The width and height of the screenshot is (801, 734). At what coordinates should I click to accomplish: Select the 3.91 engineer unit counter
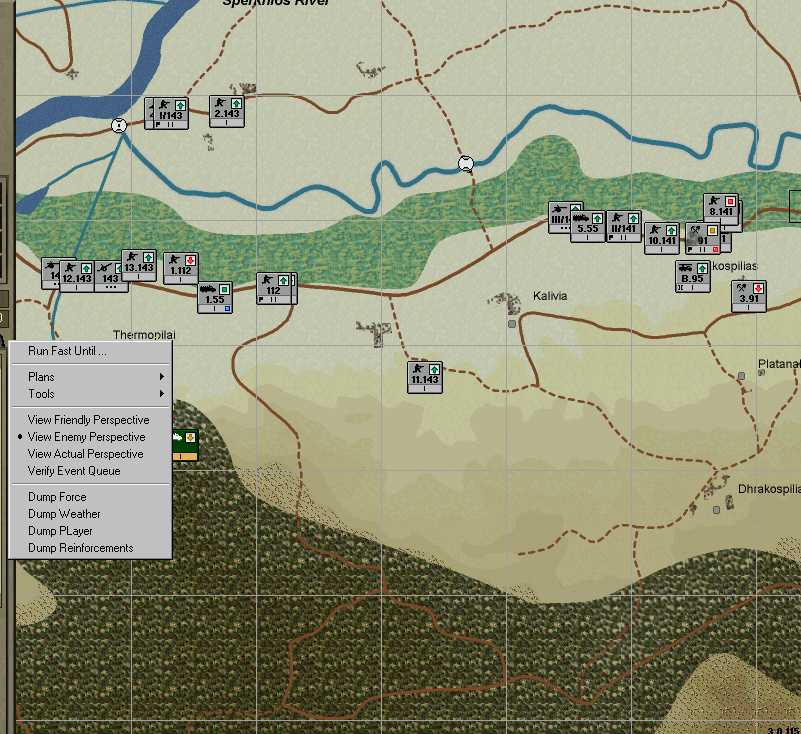[749, 296]
